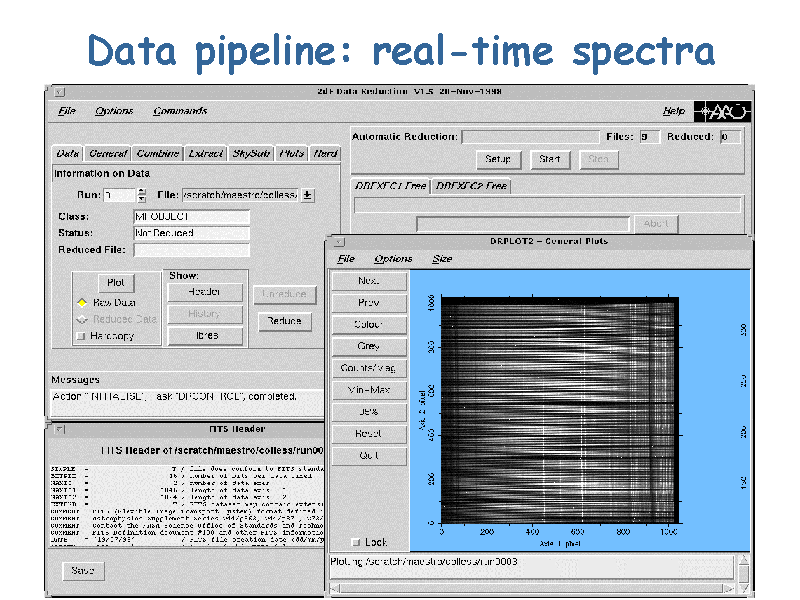800x600 pixels.
Task: Click the Abort button
Action: point(656,223)
